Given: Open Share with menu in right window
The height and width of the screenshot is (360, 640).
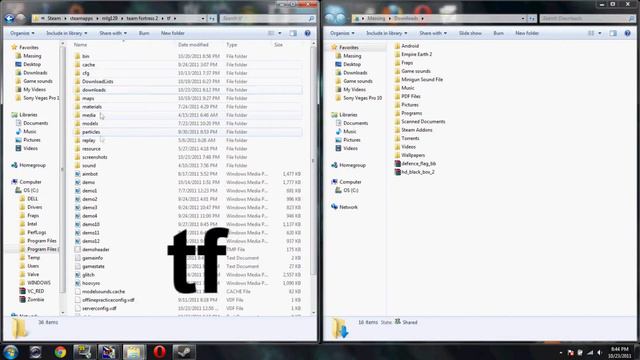Looking at the screenshot, I should pos(433,33).
